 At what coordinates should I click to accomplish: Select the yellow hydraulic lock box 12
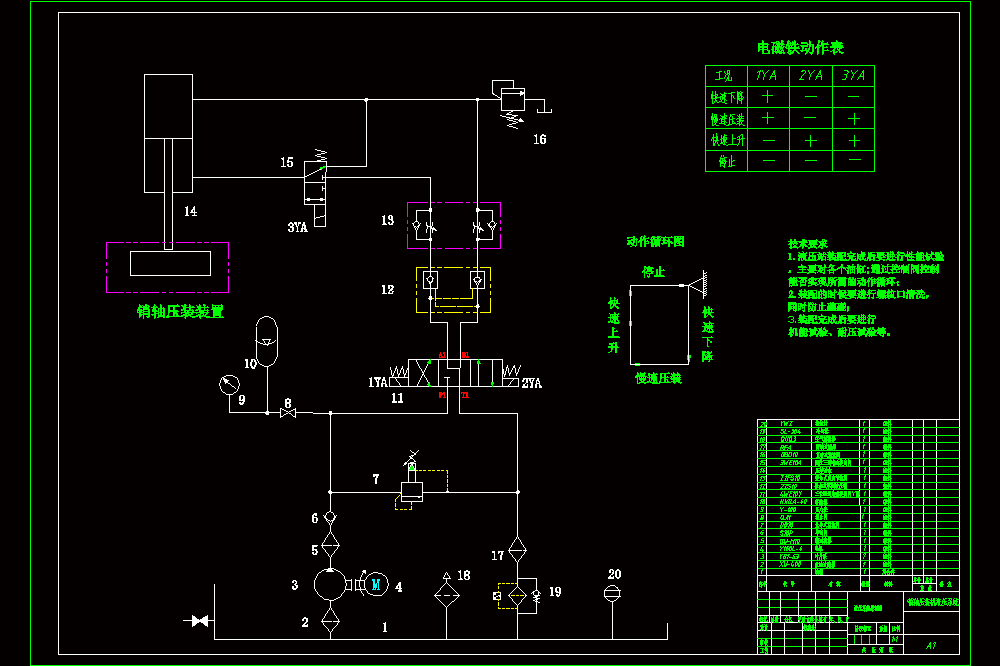[x=453, y=290]
